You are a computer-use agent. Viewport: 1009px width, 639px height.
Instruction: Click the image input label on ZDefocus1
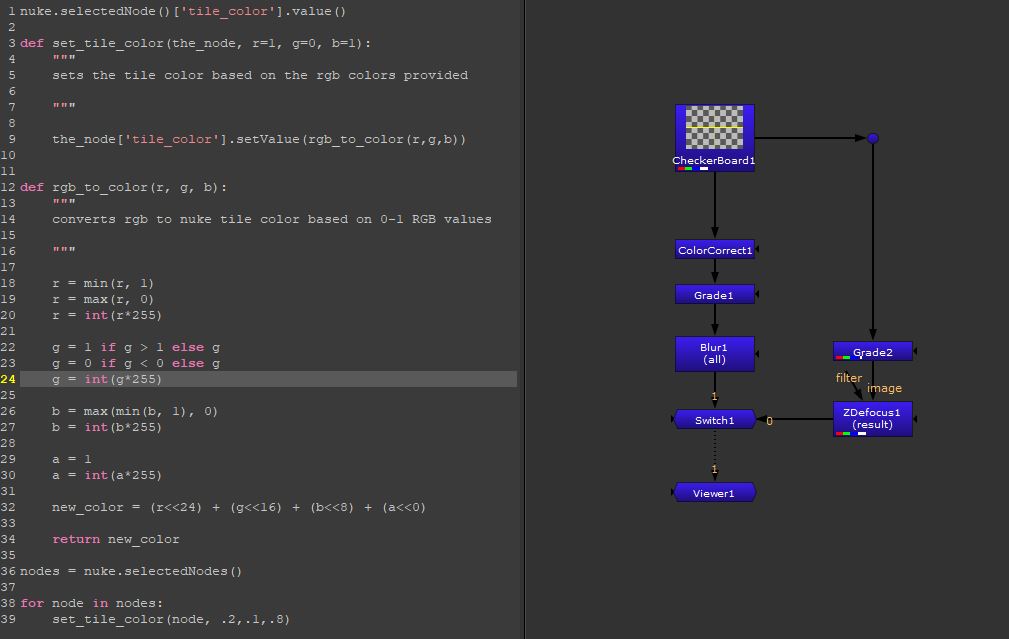pyautogui.click(x=886, y=388)
